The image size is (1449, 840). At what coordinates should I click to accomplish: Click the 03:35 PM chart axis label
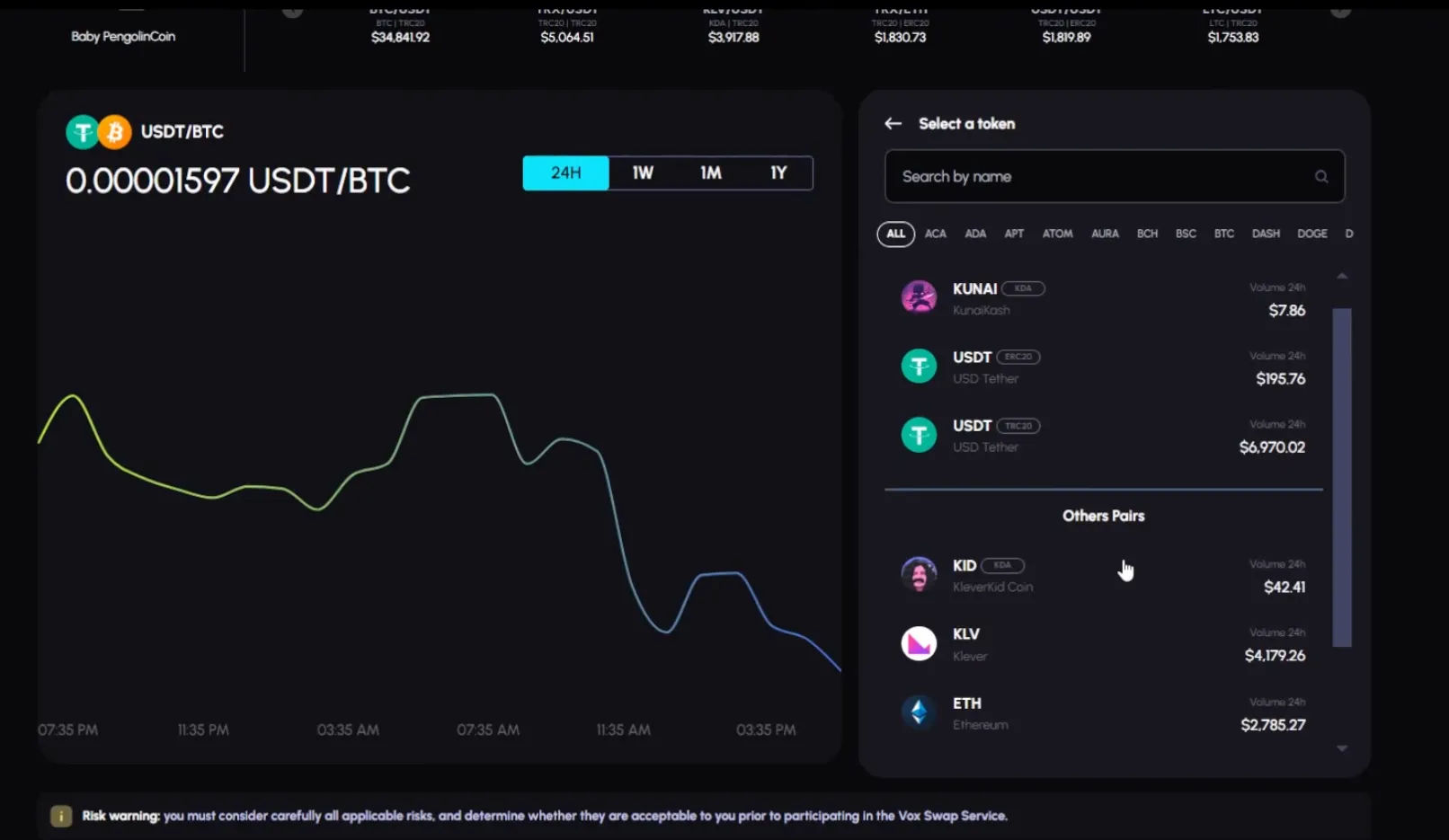click(x=766, y=730)
